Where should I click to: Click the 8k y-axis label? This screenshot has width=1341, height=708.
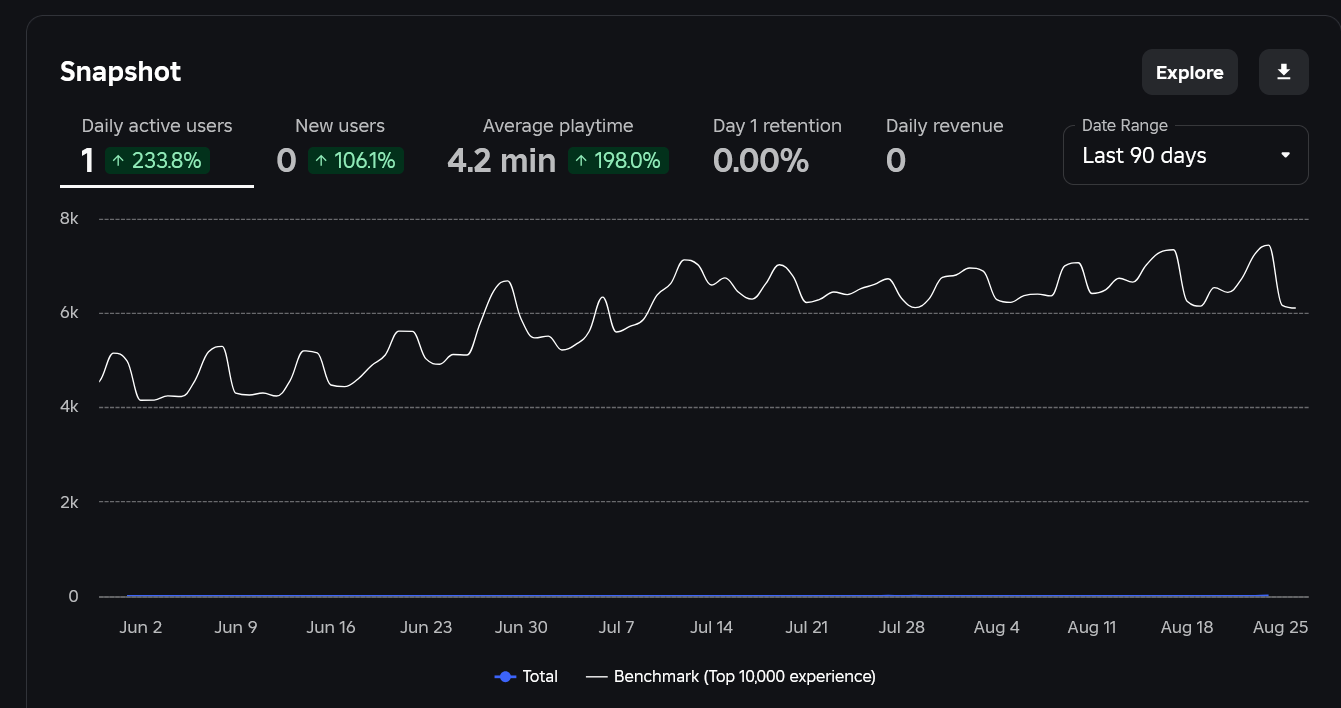point(69,219)
